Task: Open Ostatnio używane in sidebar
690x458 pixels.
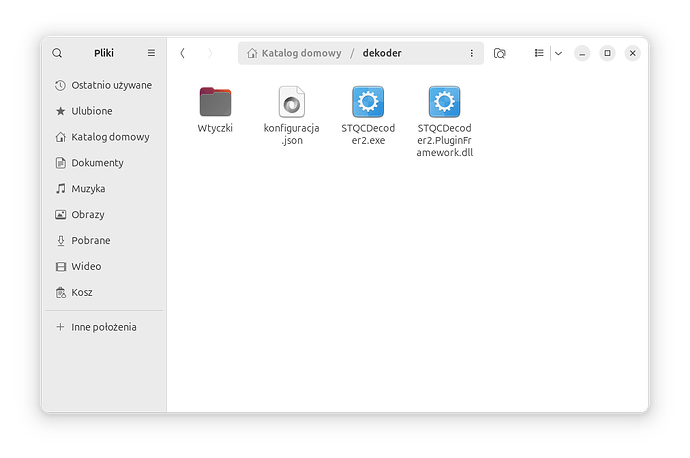Action: point(111,85)
